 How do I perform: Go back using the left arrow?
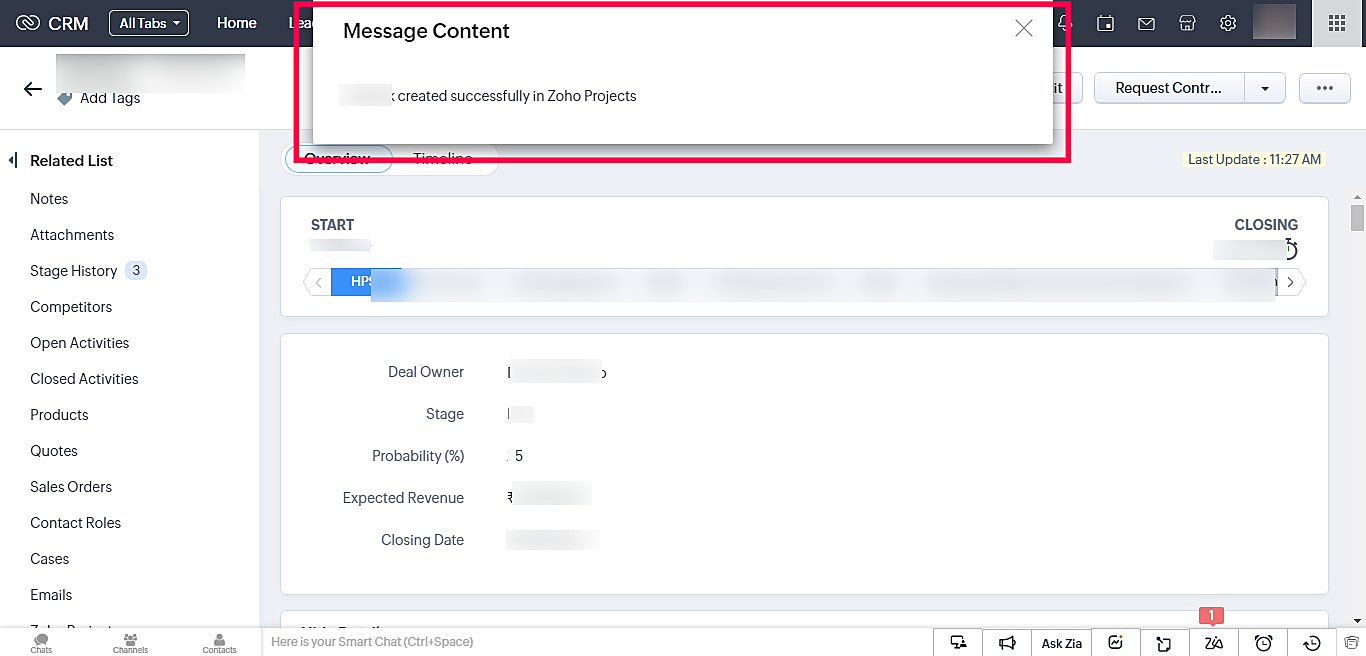click(33, 89)
